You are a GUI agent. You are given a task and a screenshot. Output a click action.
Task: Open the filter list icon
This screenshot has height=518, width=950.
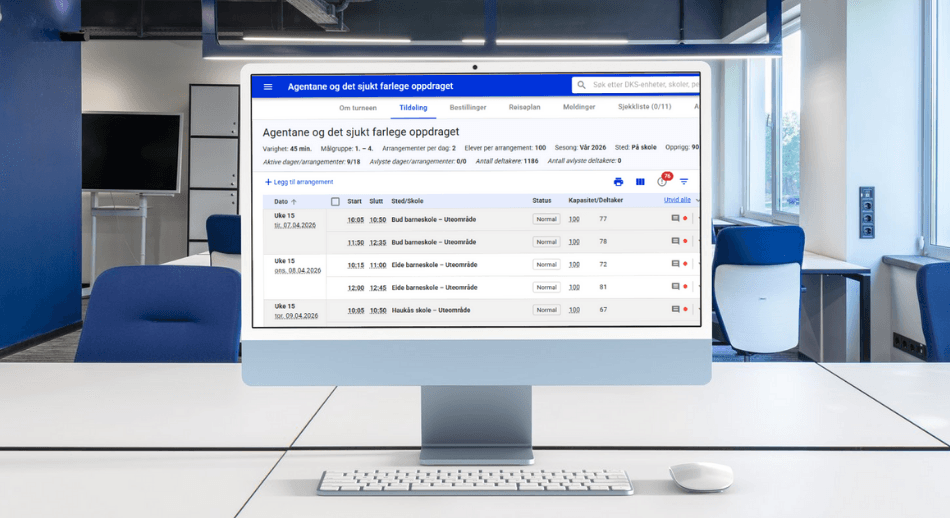pos(684,182)
